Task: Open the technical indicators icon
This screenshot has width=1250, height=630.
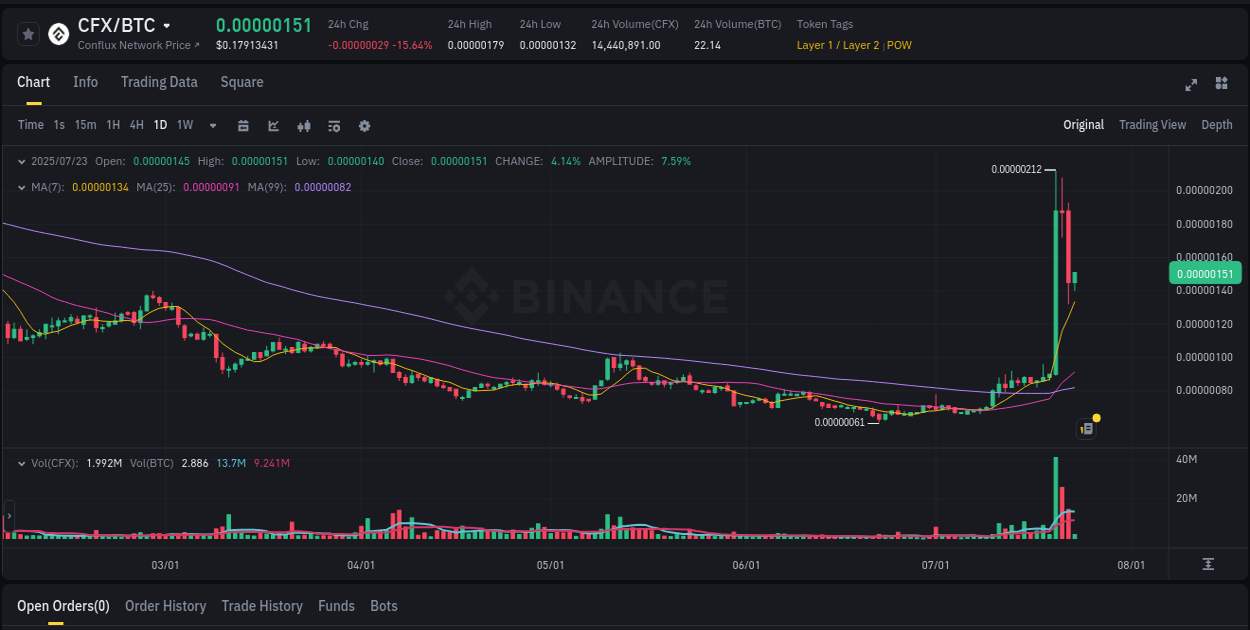Action: pyautogui.click(x=333, y=125)
